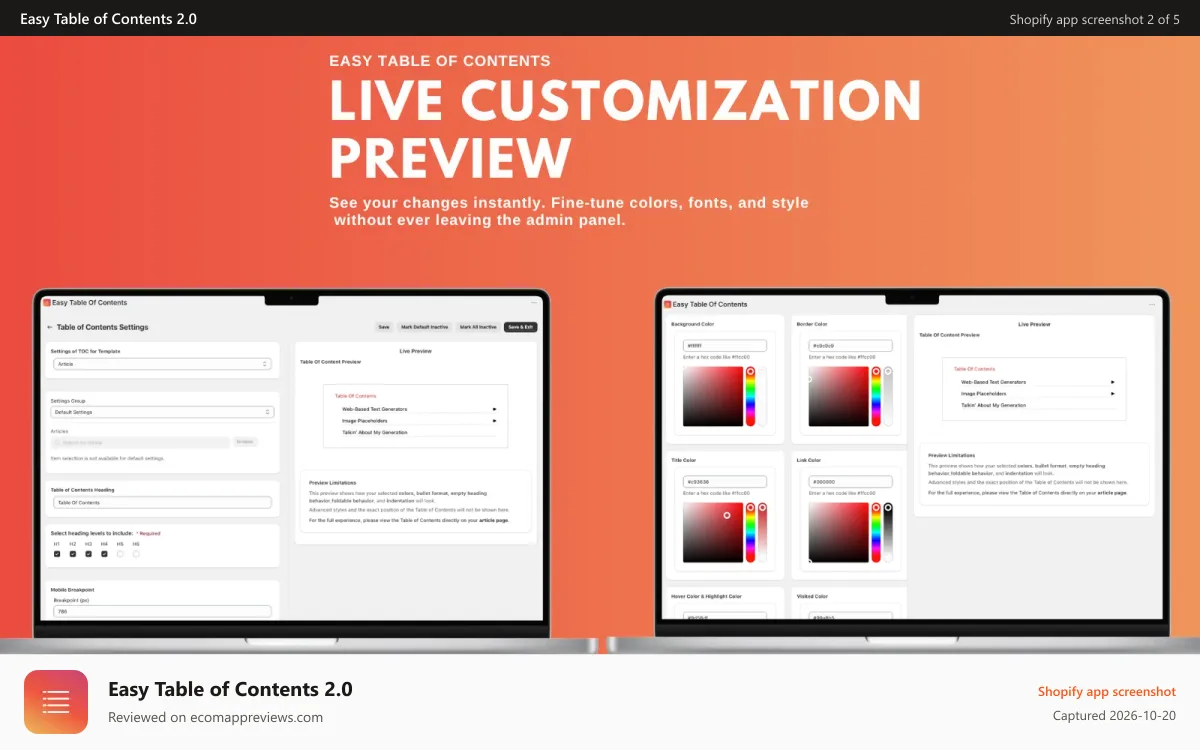Click the Link Color rainbow hue slider
The width and height of the screenshot is (1200, 750).
click(876, 532)
